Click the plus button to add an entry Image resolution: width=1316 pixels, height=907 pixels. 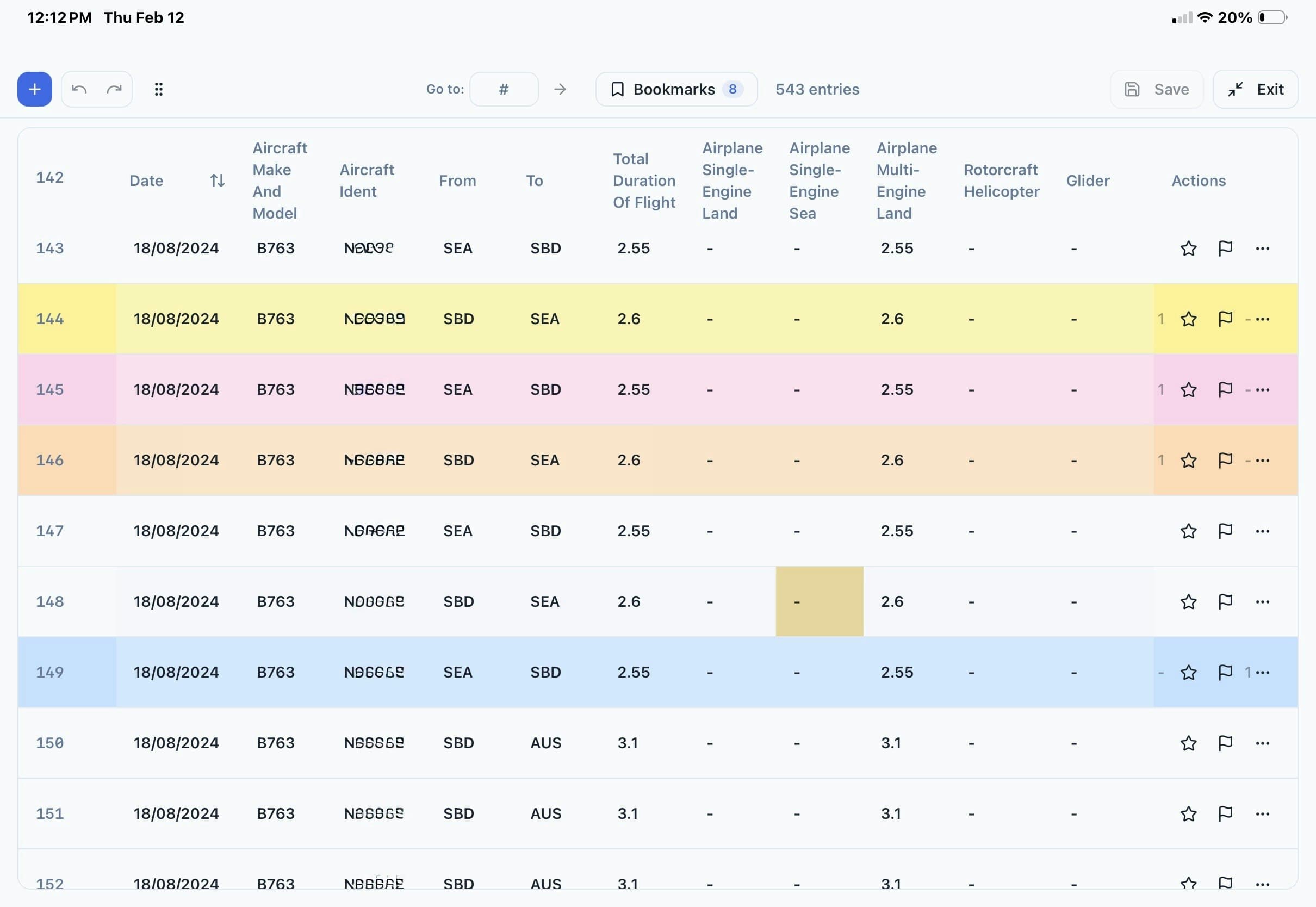[34, 89]
